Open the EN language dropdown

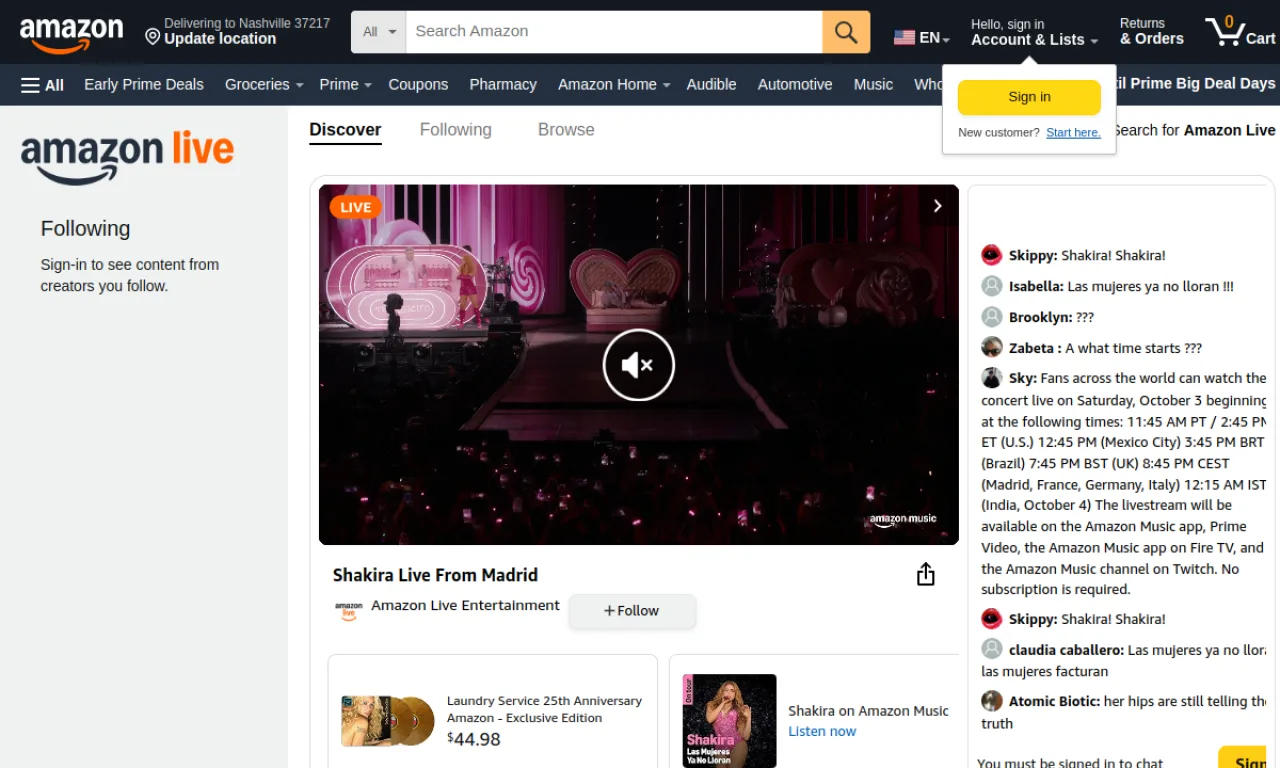(921, 38)
